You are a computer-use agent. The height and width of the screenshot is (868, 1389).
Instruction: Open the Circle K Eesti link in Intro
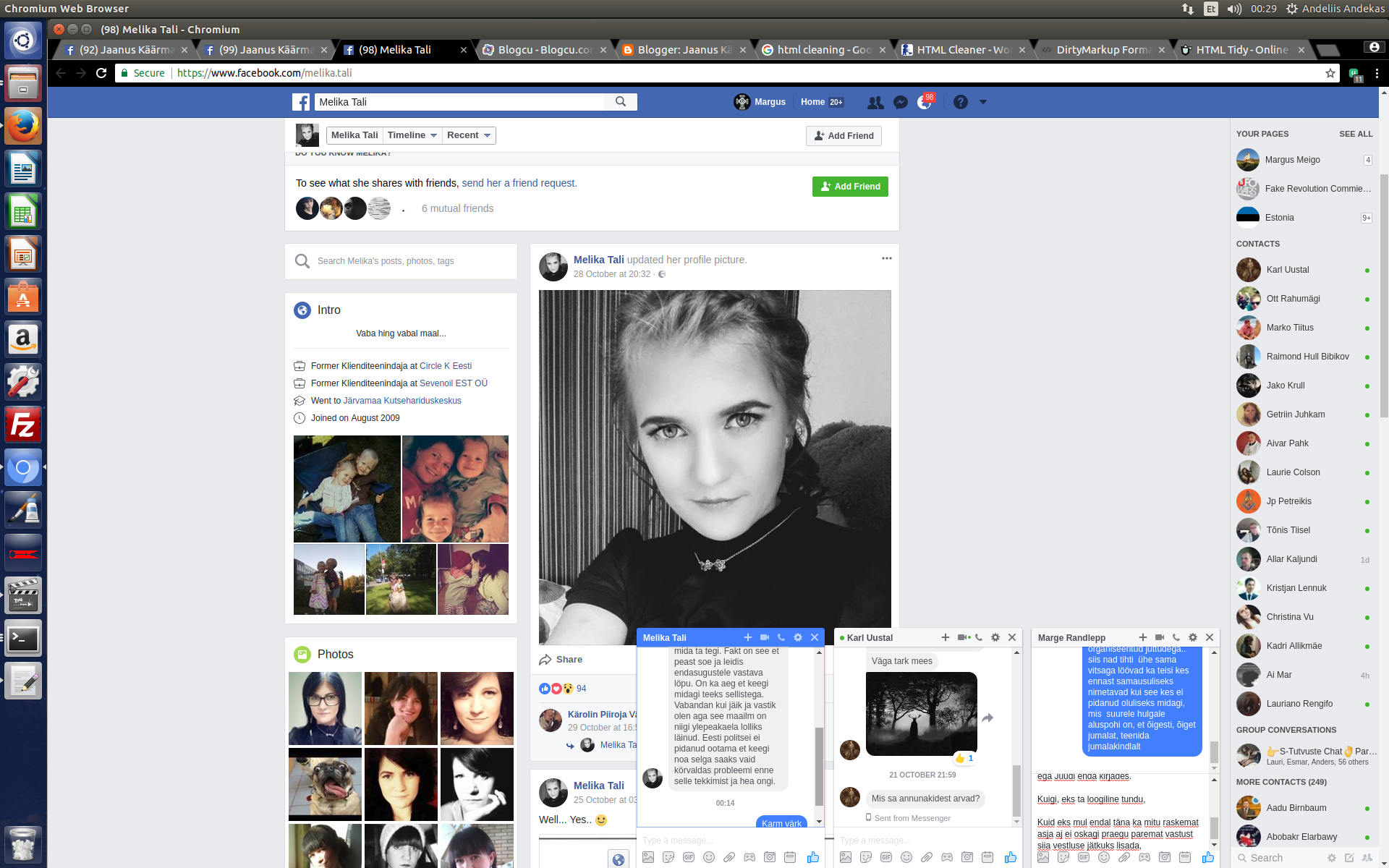pos(446,366)
